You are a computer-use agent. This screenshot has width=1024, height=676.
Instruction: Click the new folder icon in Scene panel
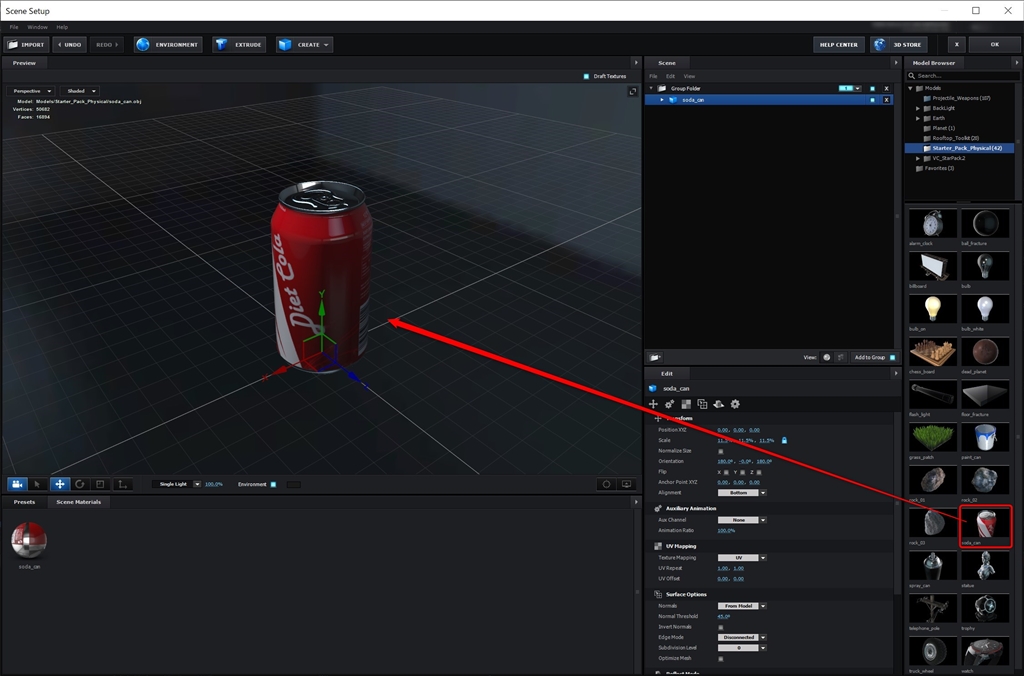pyautogui.click(x=654, y=357)
